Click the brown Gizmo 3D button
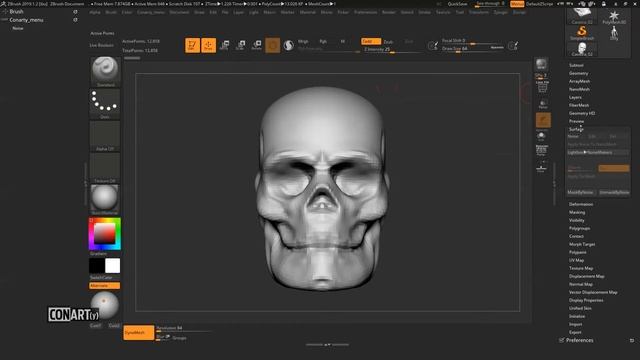Viewport: 640px width, 360px height. pyautogui.click(x=273, y=45)
